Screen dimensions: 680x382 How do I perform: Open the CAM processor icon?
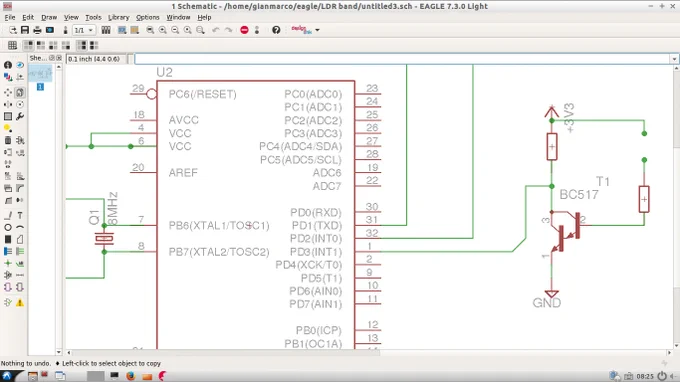point(50,30)
